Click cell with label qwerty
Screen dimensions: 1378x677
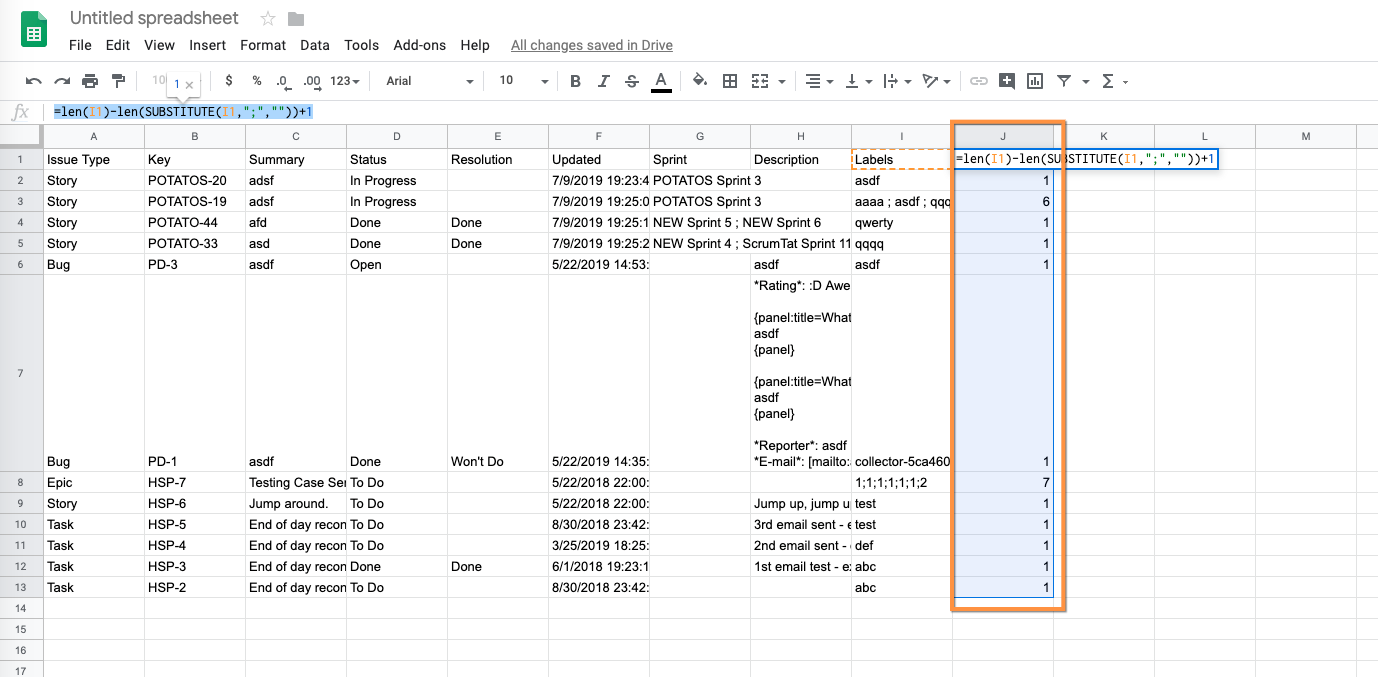pos(902,223)
